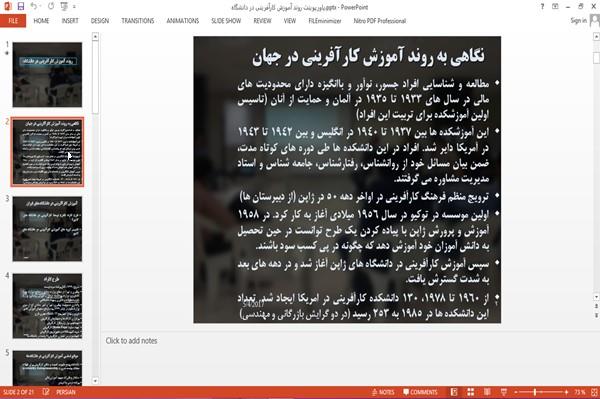Click the bullet starting with 1937 to 1940 dates
Viewport: 600px width, 399px height.
(363, 155)
